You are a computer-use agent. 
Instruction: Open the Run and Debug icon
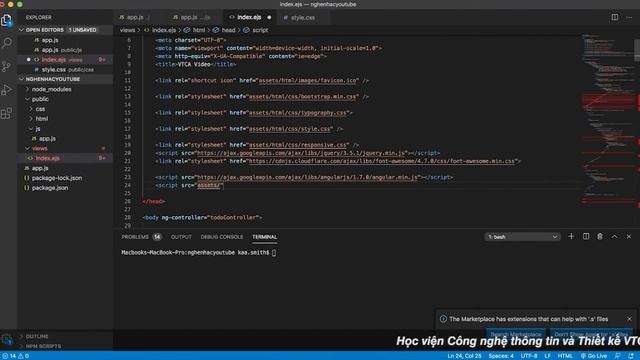point(7,90)
